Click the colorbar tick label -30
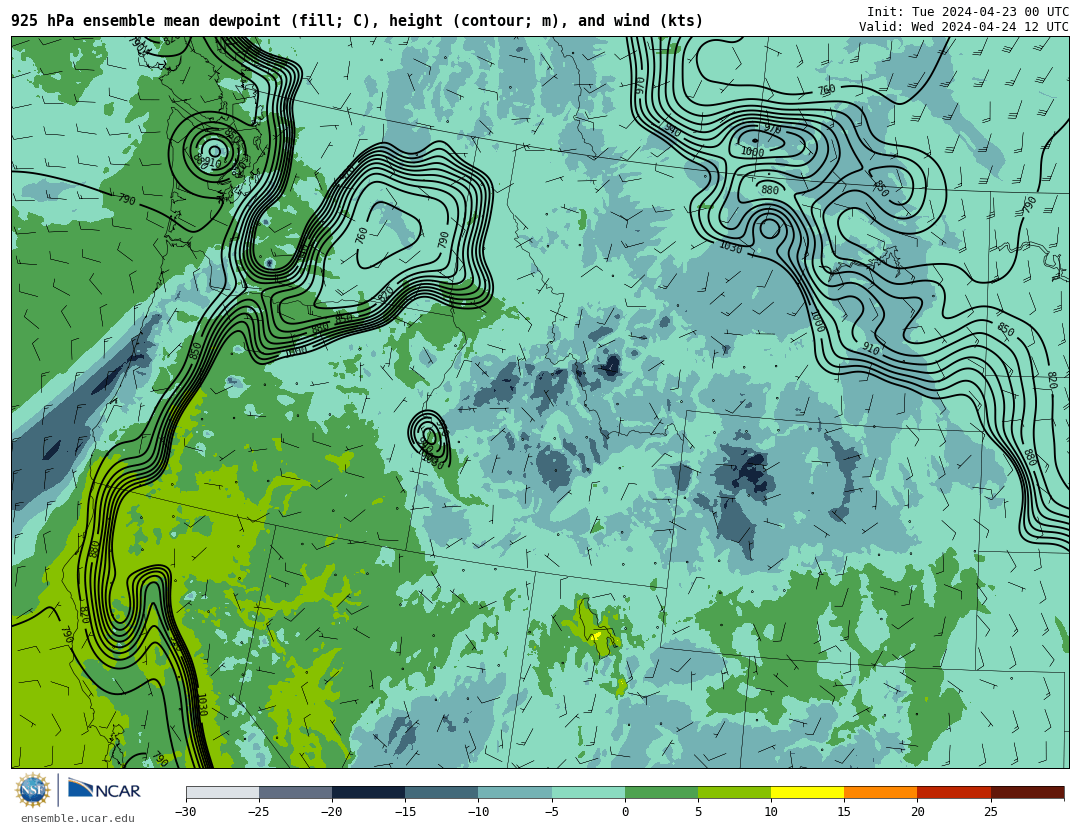The image size is (1080, 831). pos(185,812)
